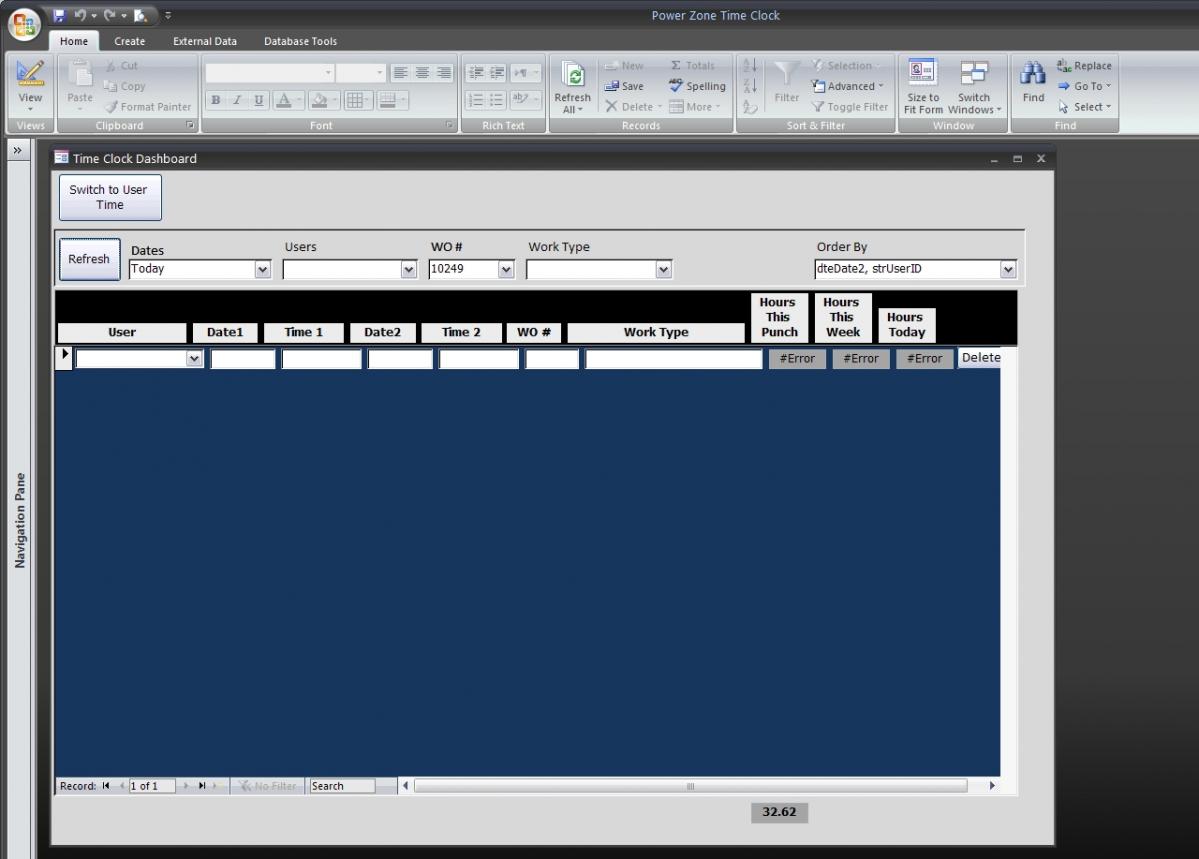Image resolution: width=1199 pixels, height=859 pixels.
Task: Click the Undo icon in Quick Access toolbar
Action: [x=80, y=15]
